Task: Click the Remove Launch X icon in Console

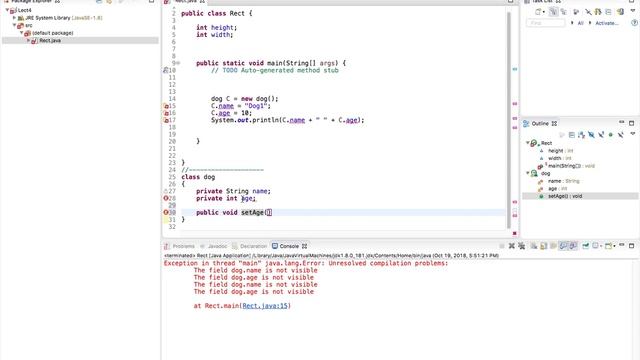Action: point(511,246)
